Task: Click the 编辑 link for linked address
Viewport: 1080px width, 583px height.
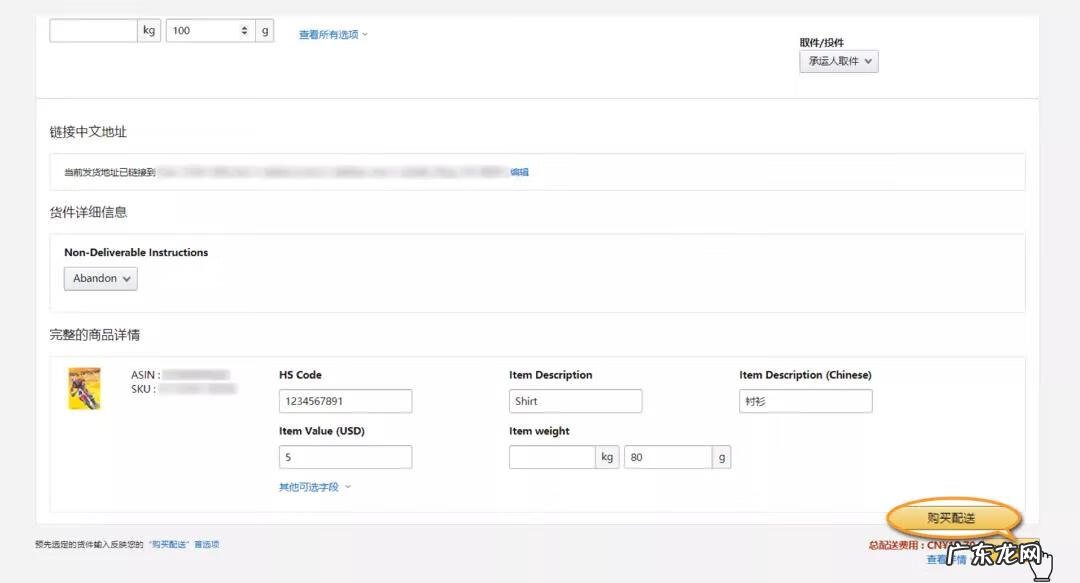Action: tap(519, 172)
